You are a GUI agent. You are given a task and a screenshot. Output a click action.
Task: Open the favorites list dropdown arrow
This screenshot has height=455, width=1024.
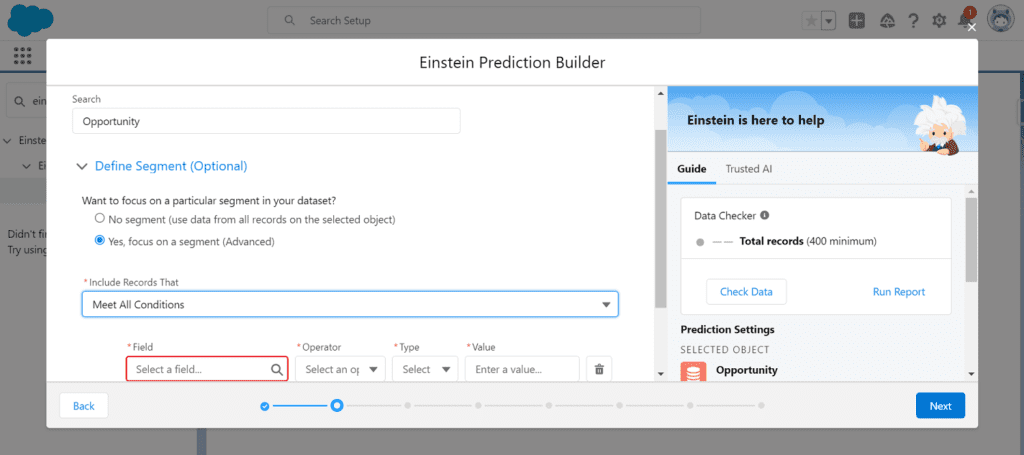(829, 21)
